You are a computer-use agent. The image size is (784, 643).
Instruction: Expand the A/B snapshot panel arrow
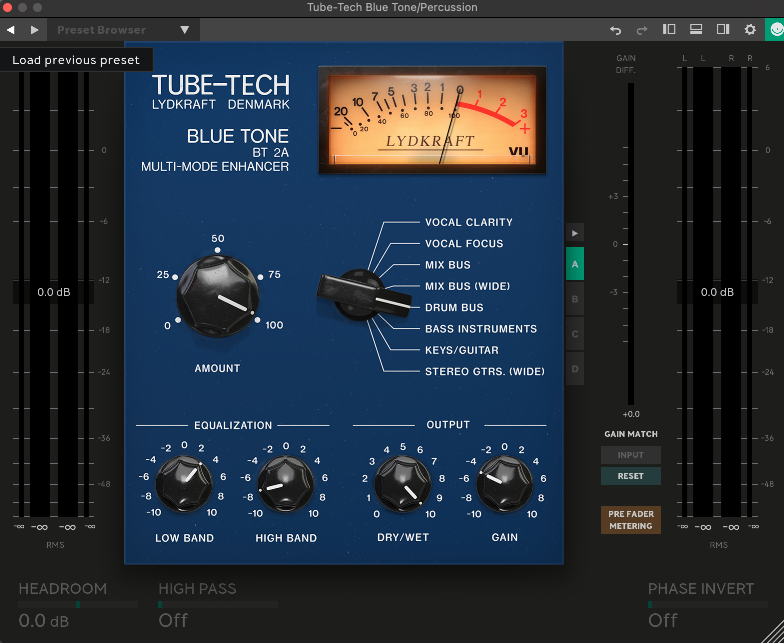tap(574, 233)
